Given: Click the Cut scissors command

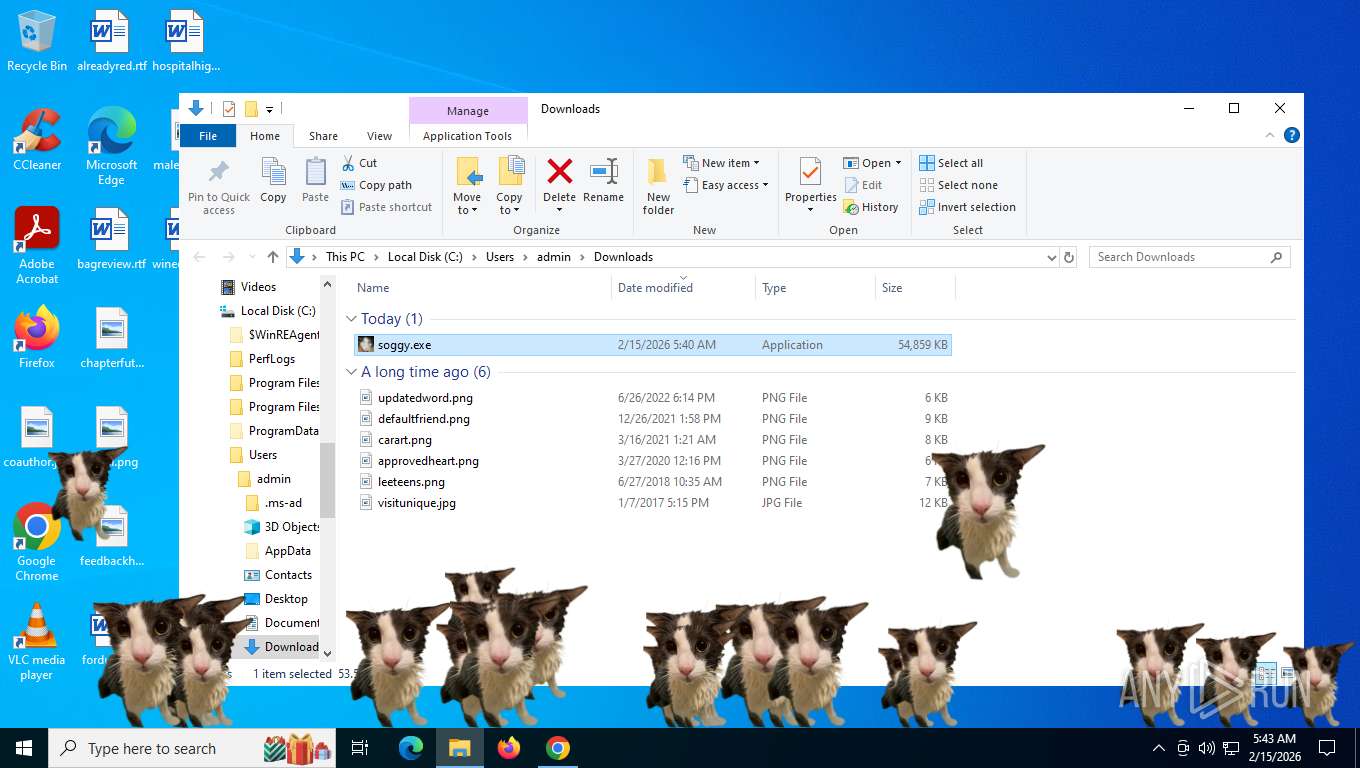Looking at the screenshot, I should [x=359, y=163].
